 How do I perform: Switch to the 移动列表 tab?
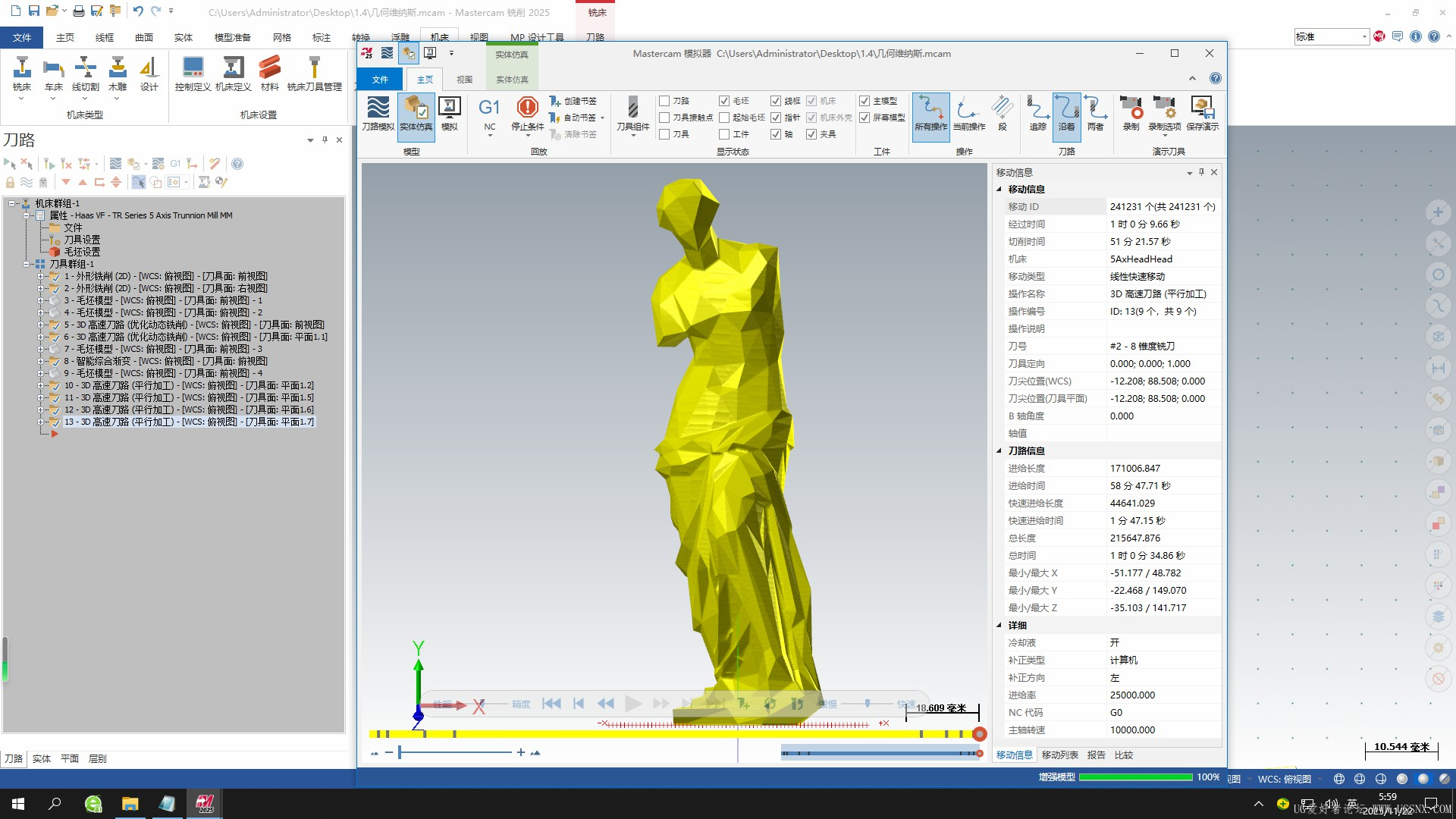tap(1059, 755)
